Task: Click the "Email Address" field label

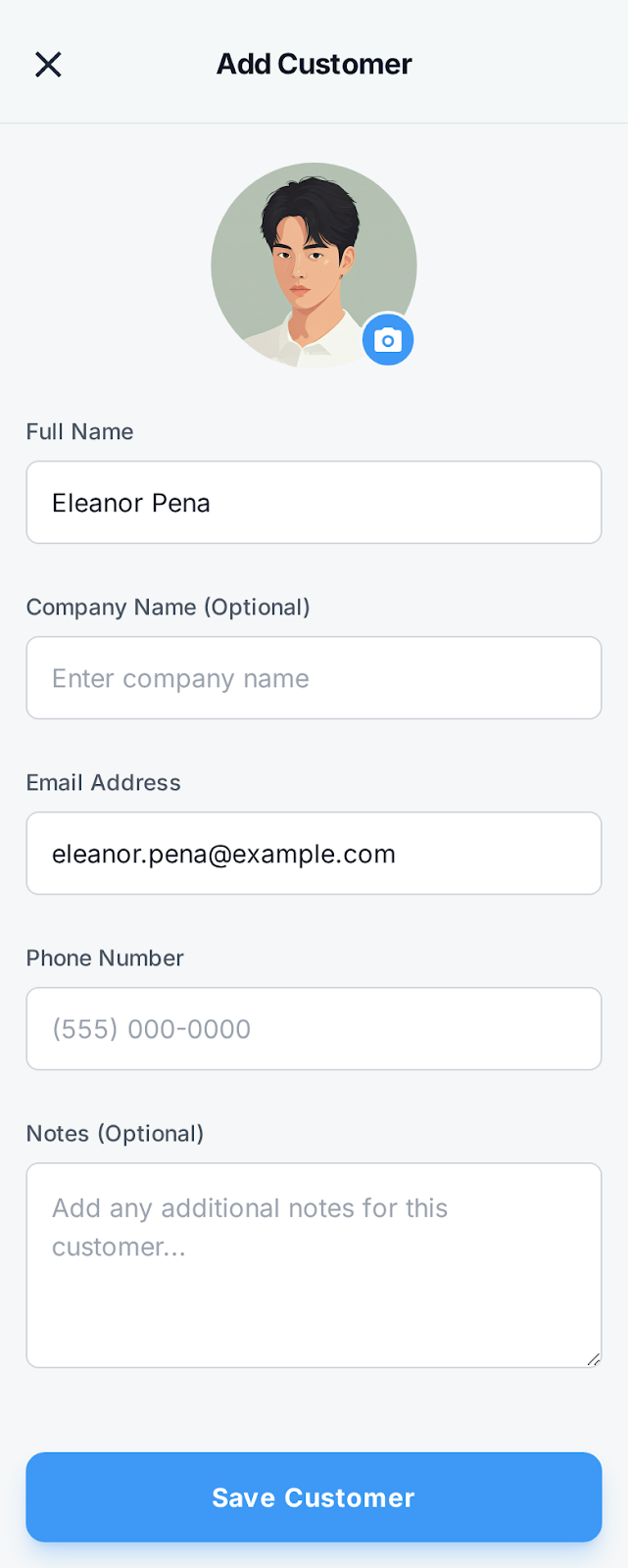Action: point(103,783)
